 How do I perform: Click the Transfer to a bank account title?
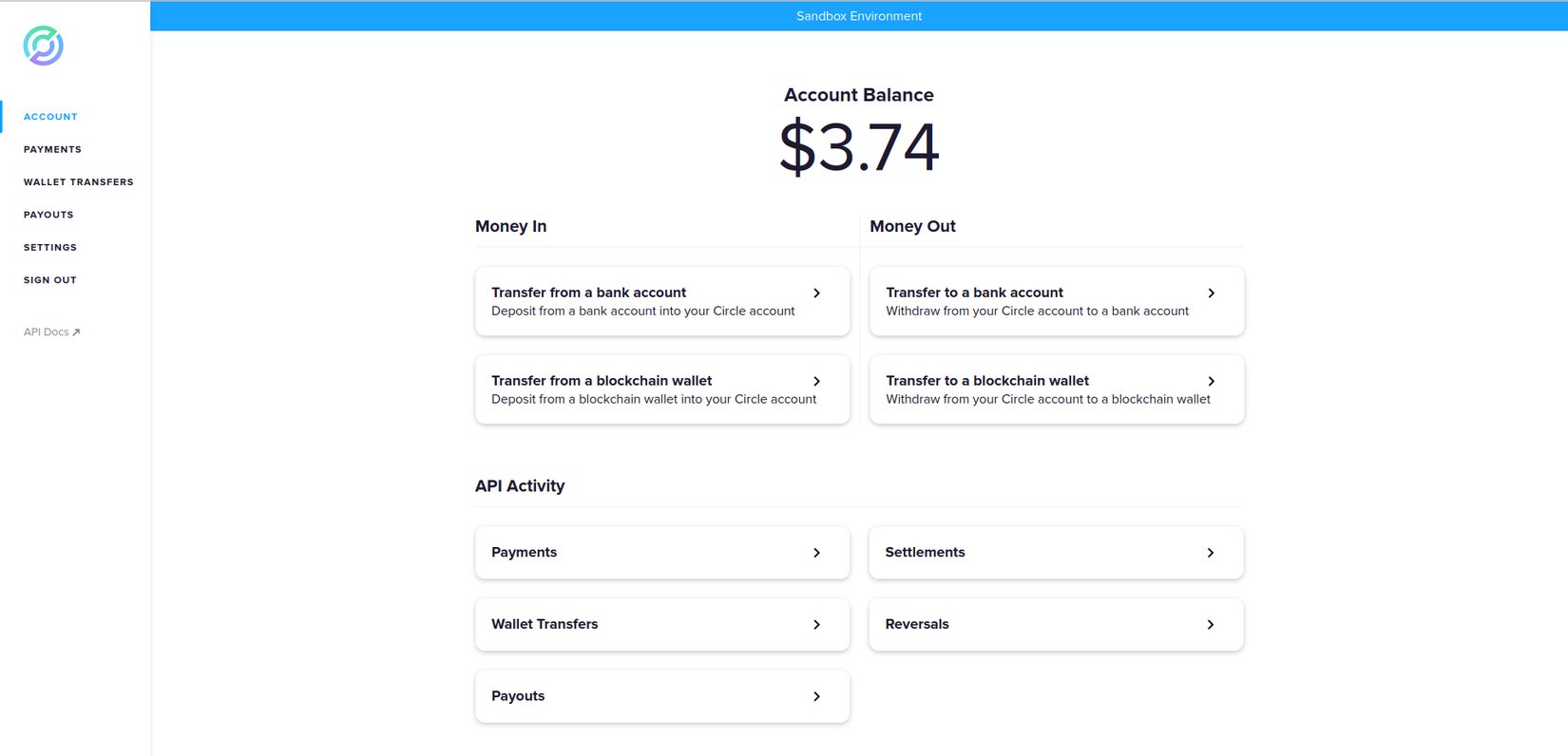(x=974, y=293)
